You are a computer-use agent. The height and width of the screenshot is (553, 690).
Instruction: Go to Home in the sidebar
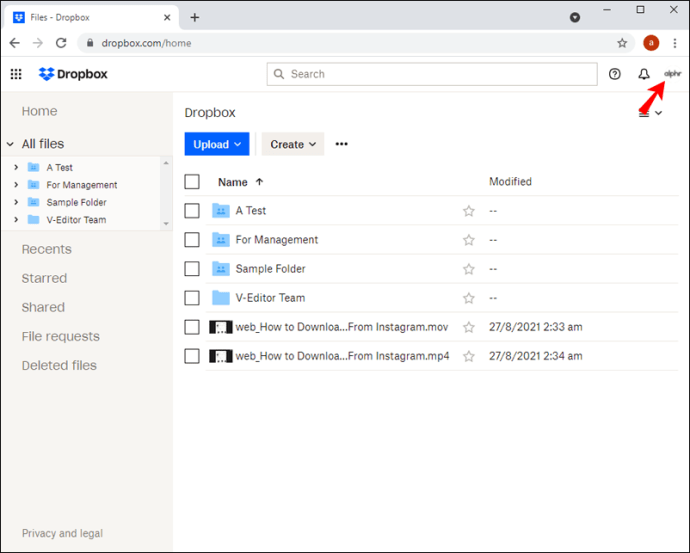tap(40, 111)
